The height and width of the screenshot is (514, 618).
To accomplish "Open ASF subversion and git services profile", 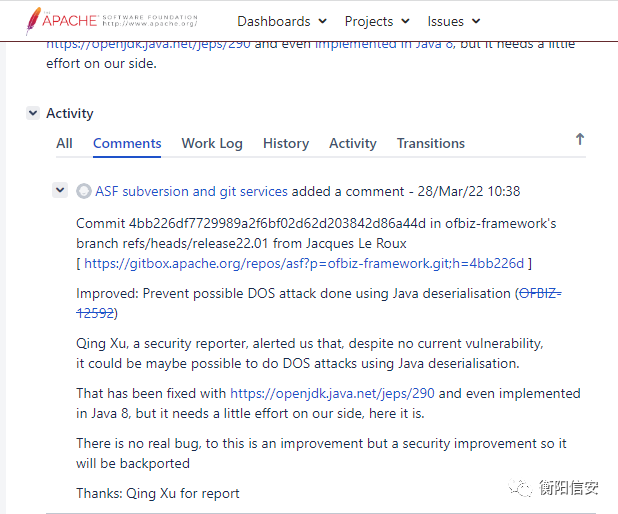I will pyautogui.click(x=191, y=191).
